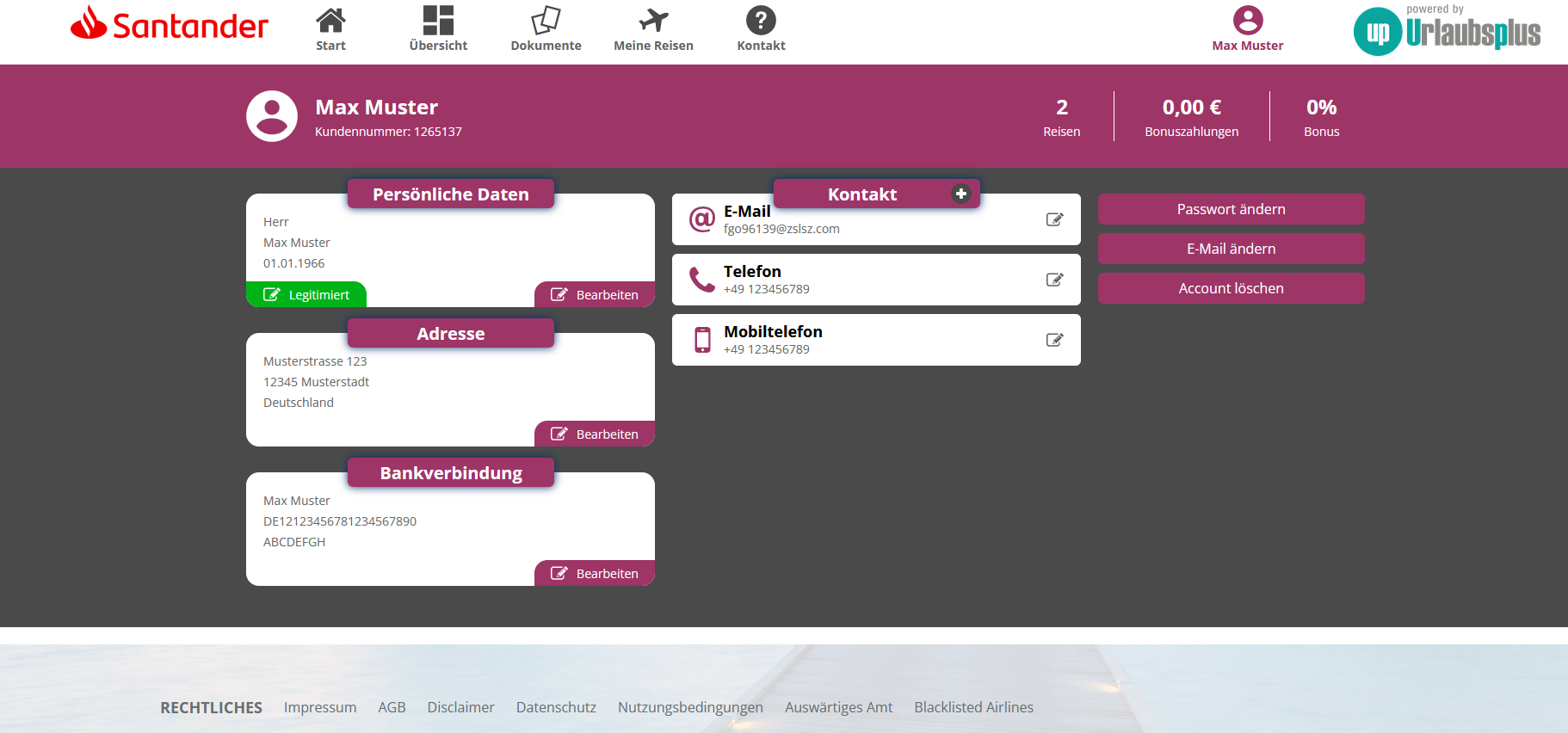Click the birth date 01.01.1966

pos(294,263)
